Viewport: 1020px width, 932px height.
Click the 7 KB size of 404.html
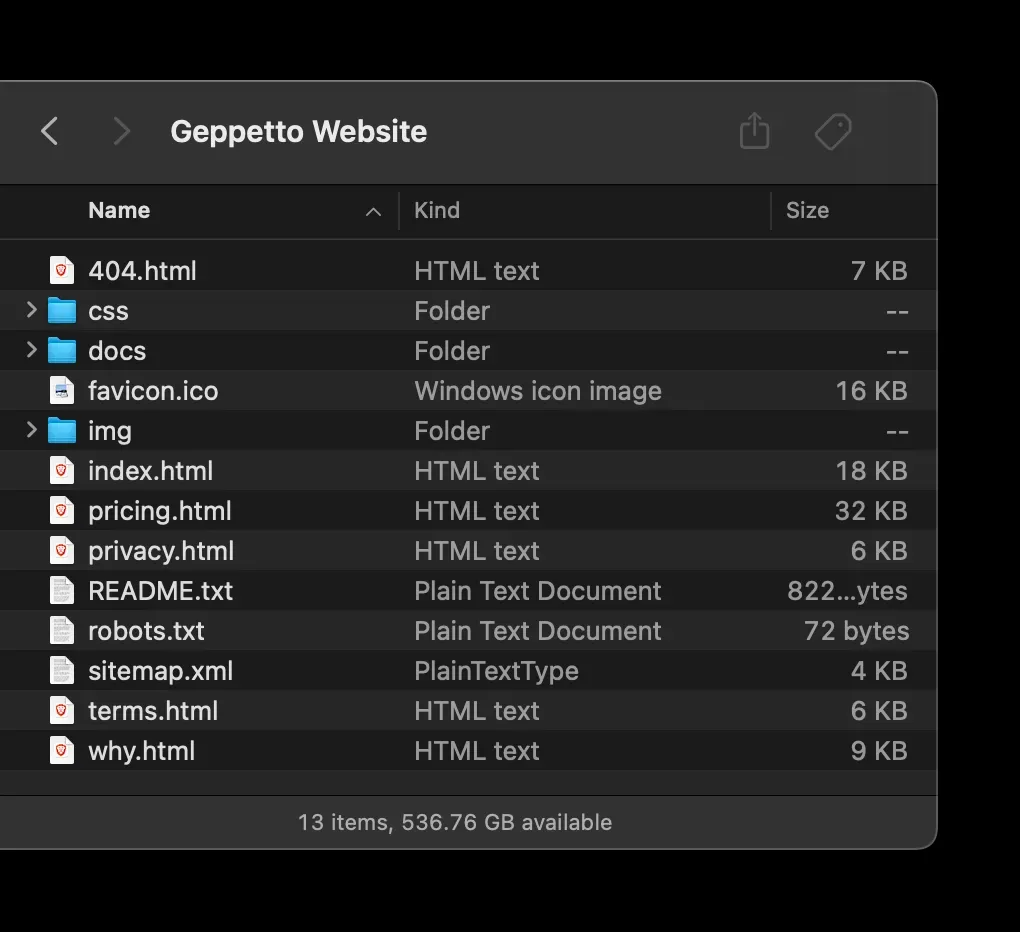879,271
